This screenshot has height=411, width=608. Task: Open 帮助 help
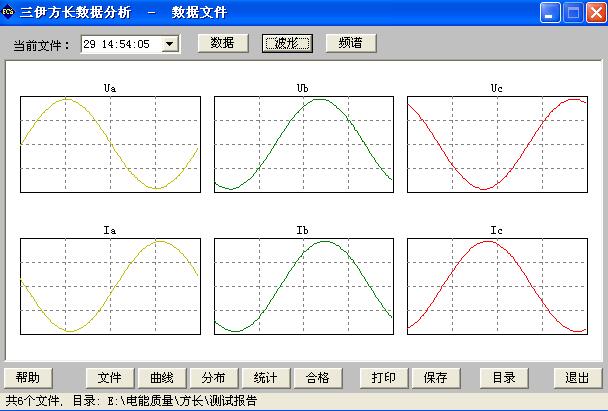click(28, 378)
